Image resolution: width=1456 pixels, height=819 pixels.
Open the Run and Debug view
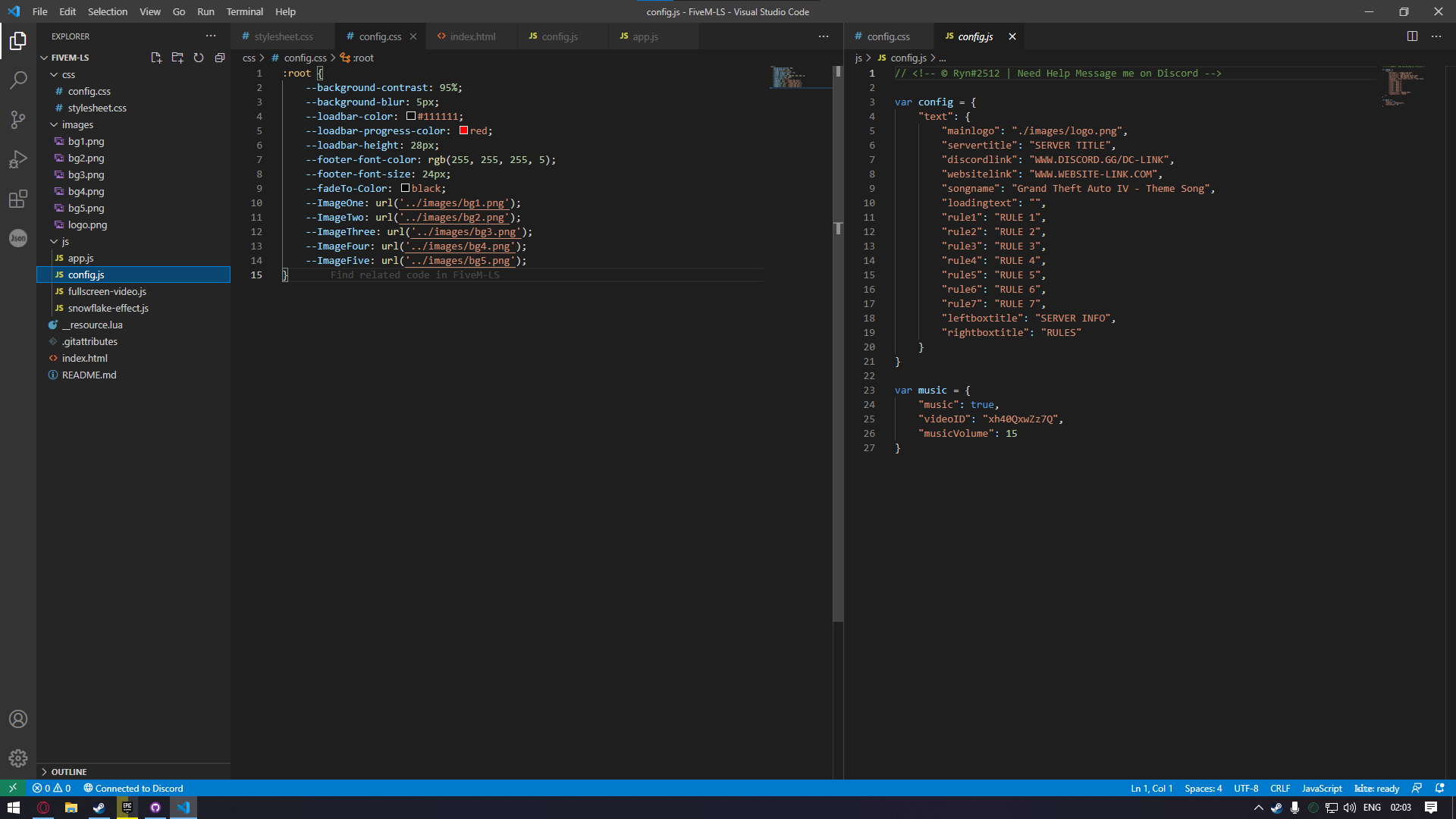17,159
